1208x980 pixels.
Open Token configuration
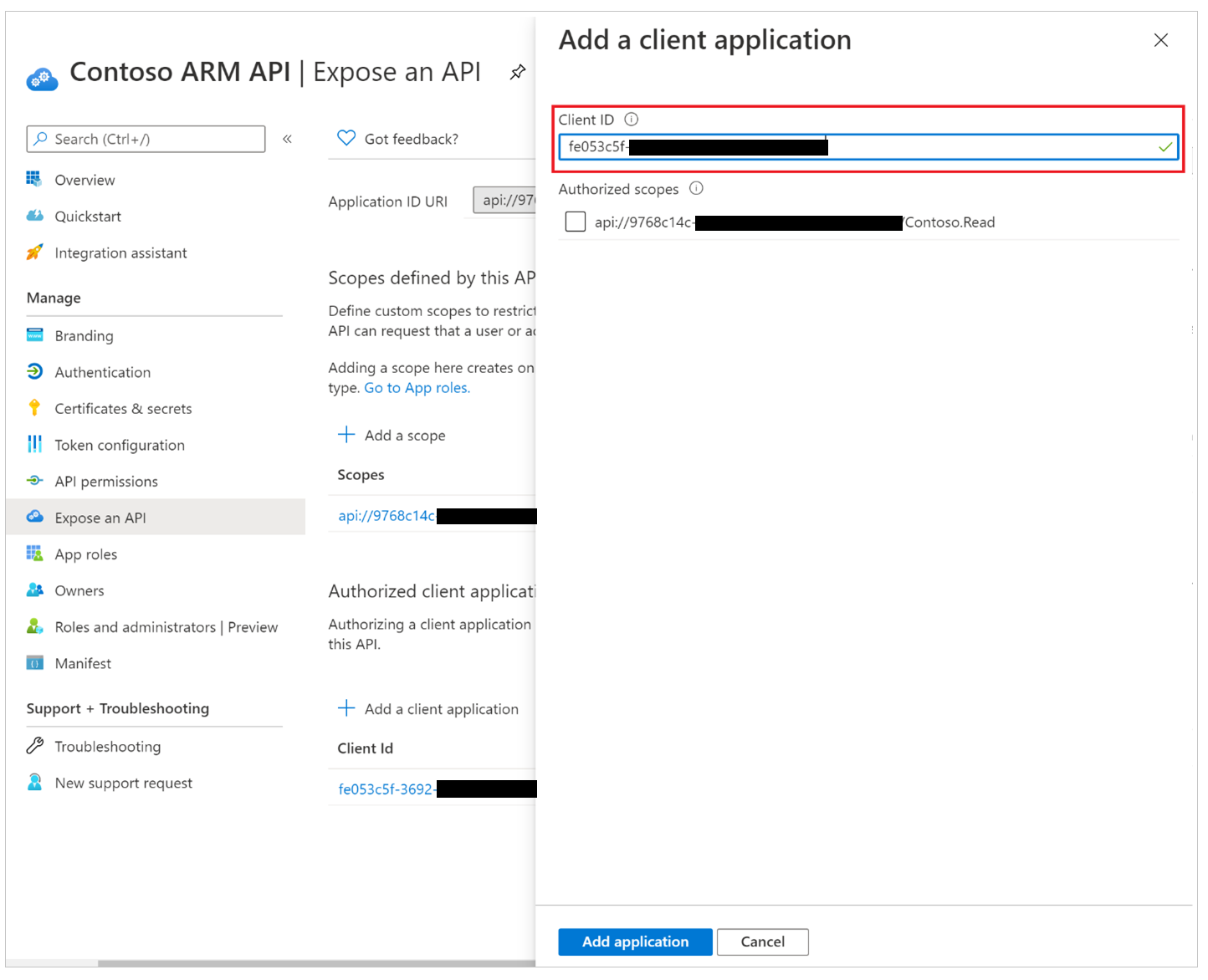point(120,444)
